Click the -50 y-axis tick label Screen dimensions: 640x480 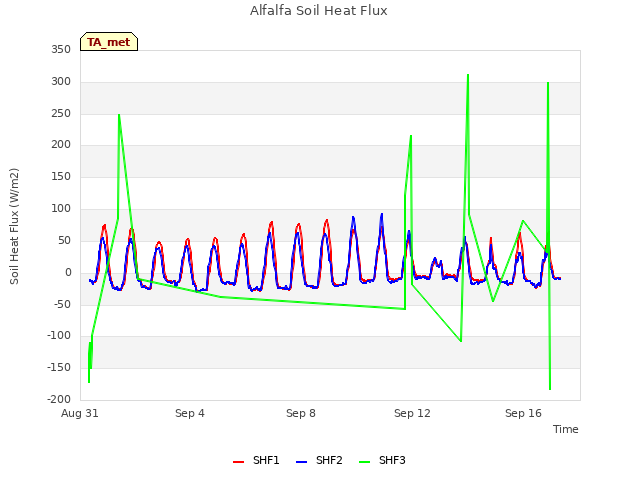[62, 304]
